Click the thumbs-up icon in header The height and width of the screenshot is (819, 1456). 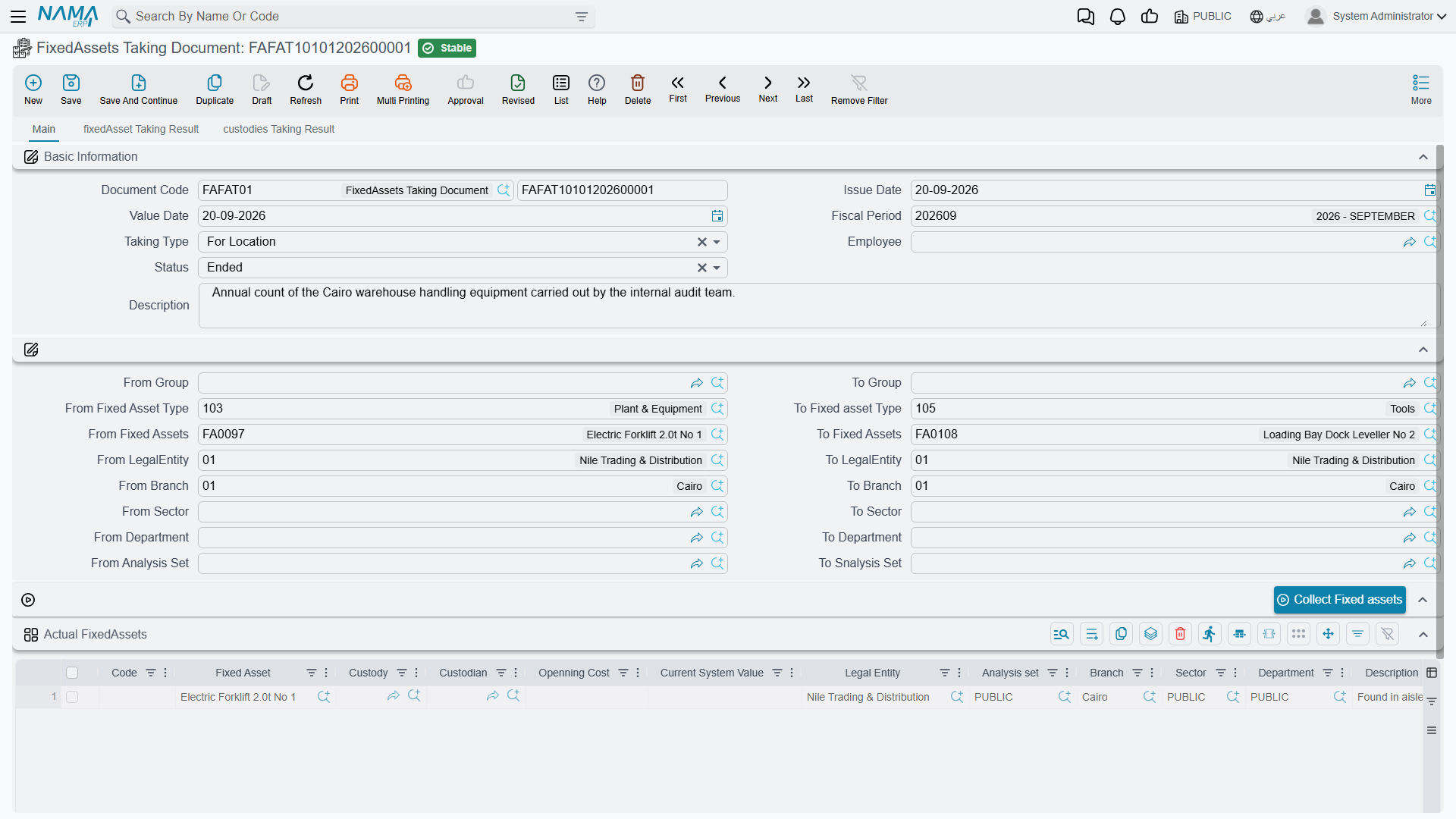coord(1150,17)
